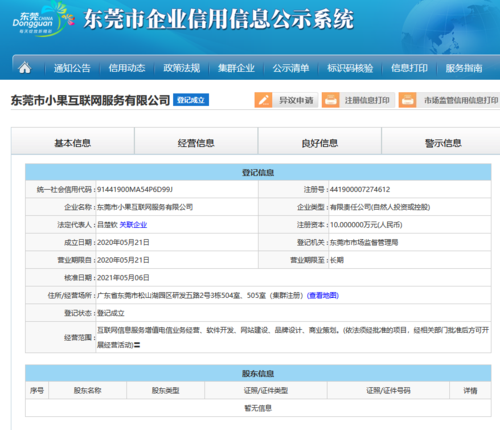Open the 信用动态 menu

tap(127, 68)
